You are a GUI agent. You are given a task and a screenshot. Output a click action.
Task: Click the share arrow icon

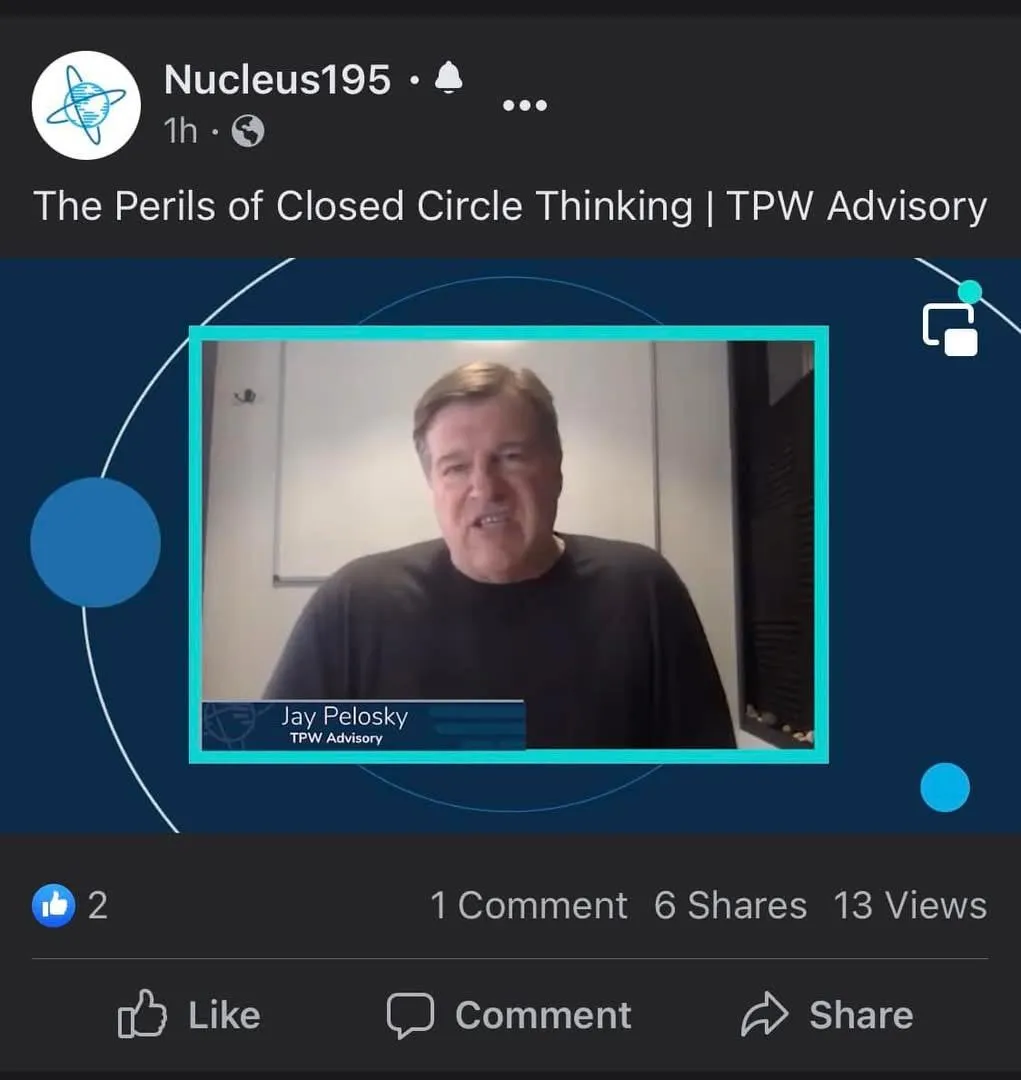pyautogui.click(x=764, y=1015)
